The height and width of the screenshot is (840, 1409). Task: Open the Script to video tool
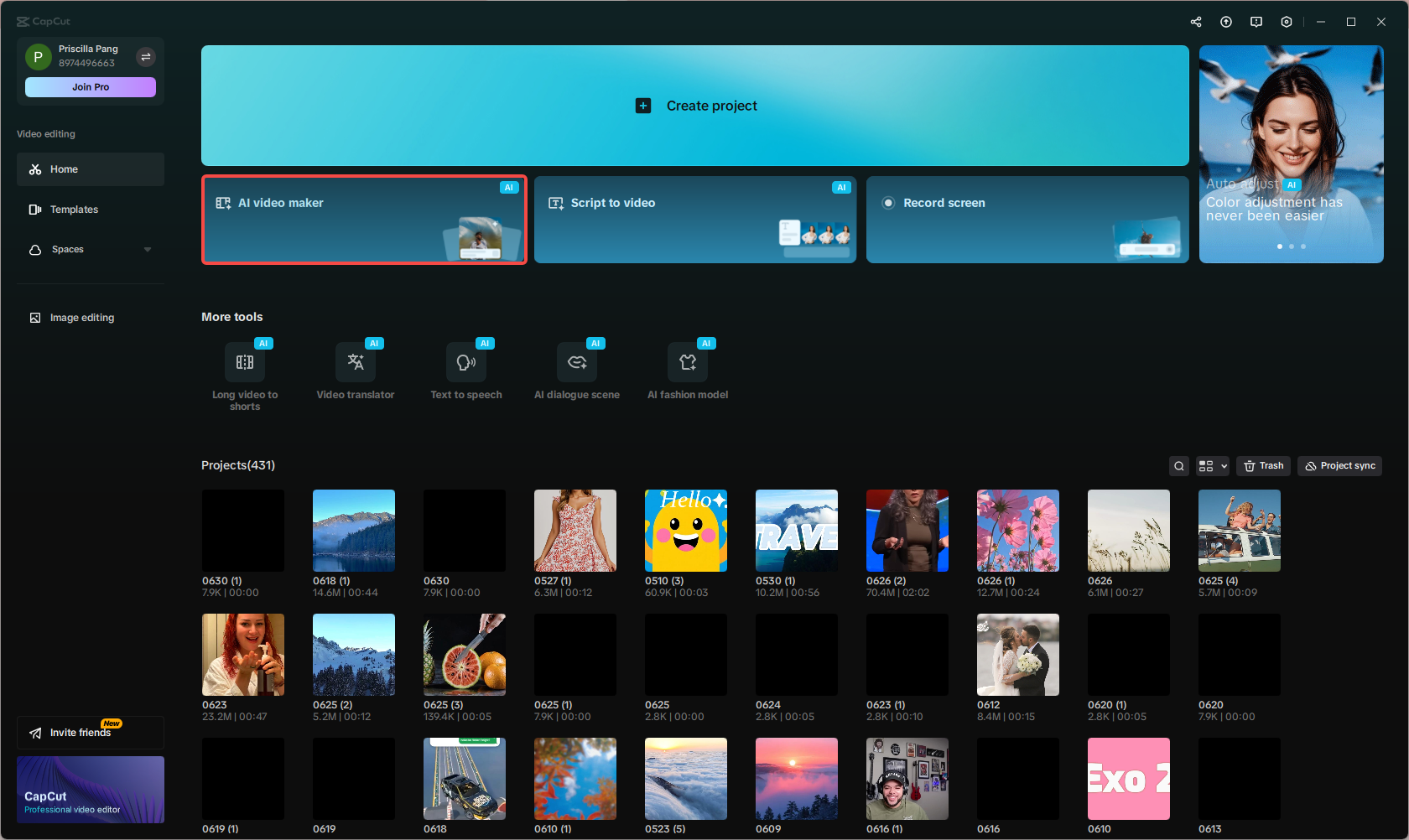click(694, 220)
